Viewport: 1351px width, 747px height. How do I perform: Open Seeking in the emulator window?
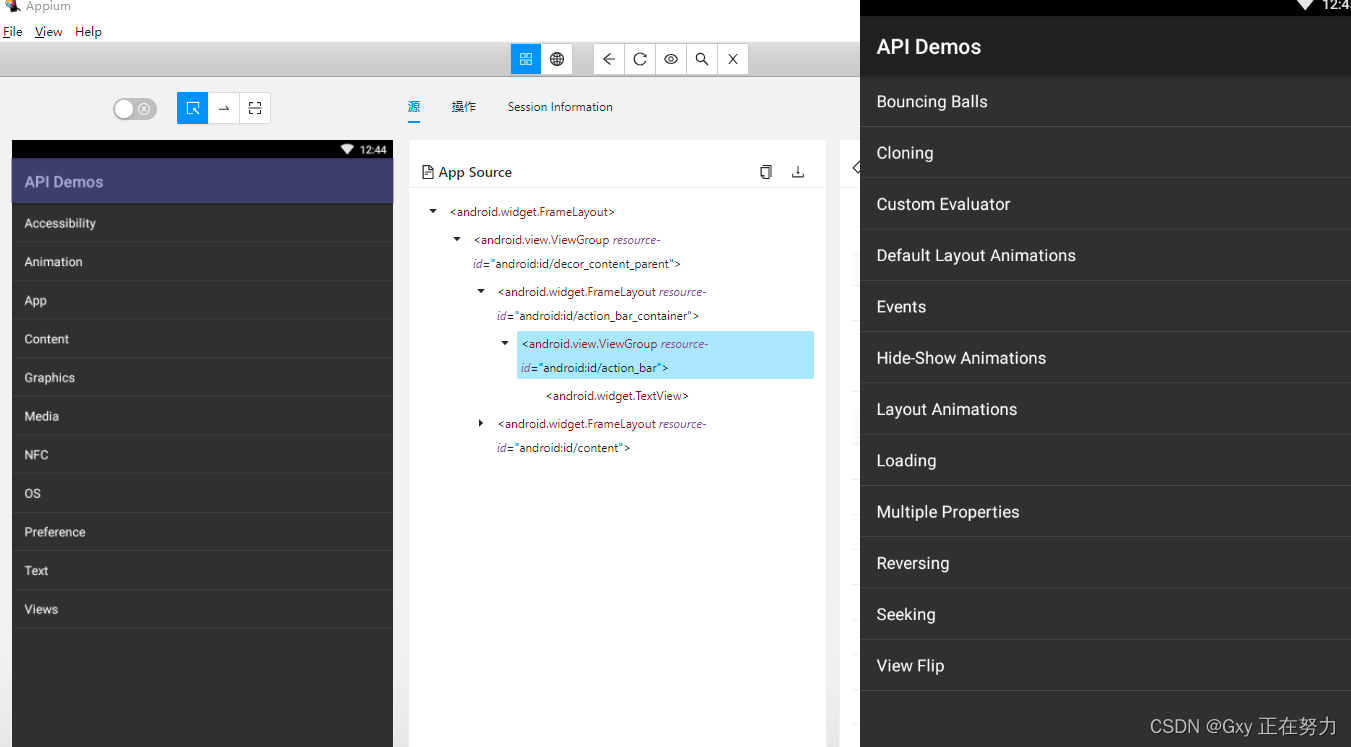point(1105,615)
